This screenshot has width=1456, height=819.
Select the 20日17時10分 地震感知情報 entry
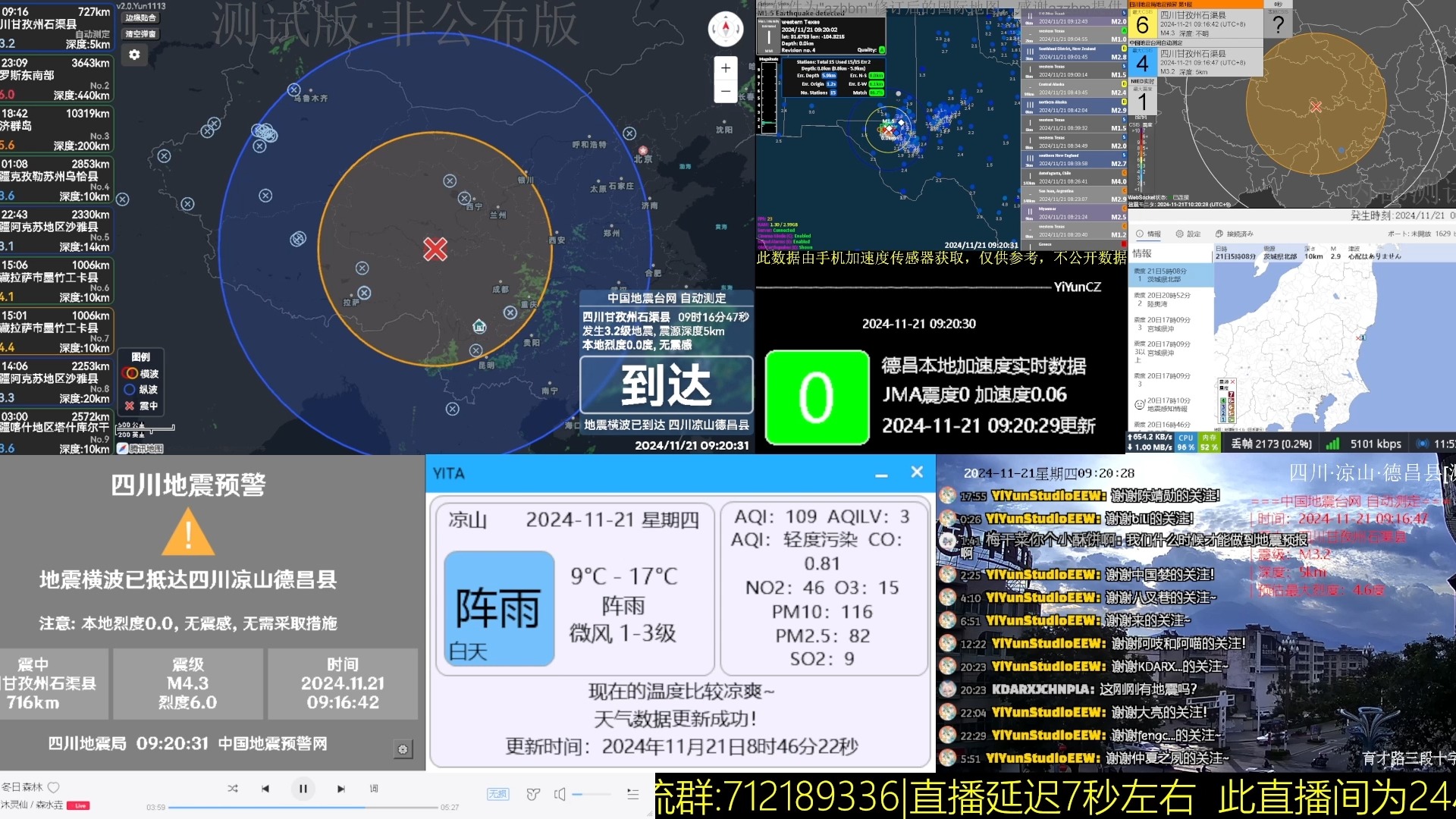tap(1171, 404)
